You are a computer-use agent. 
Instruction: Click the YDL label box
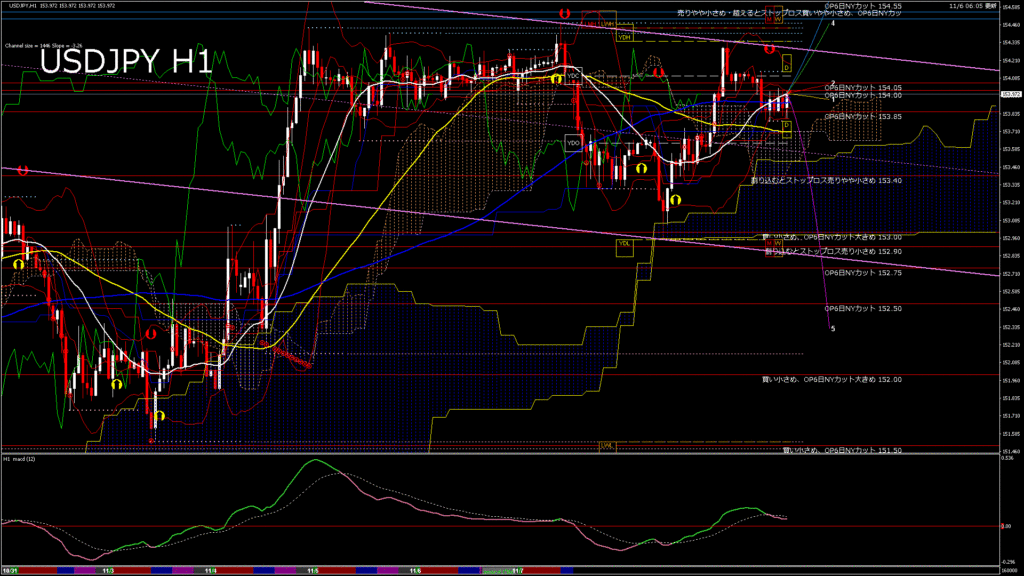coord(624,243)
